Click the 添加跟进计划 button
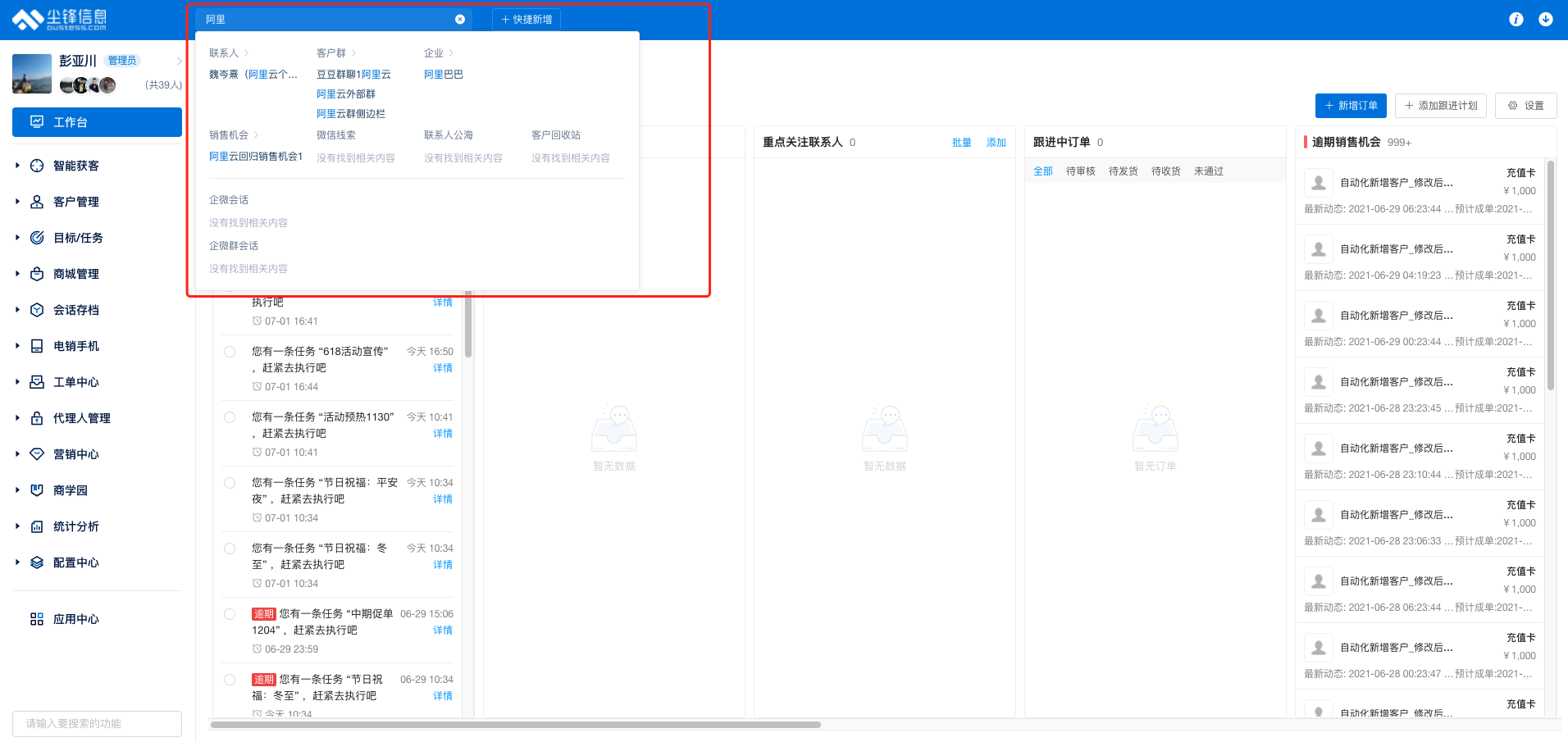This screenshot has width=1568, height=742. 1441,106
